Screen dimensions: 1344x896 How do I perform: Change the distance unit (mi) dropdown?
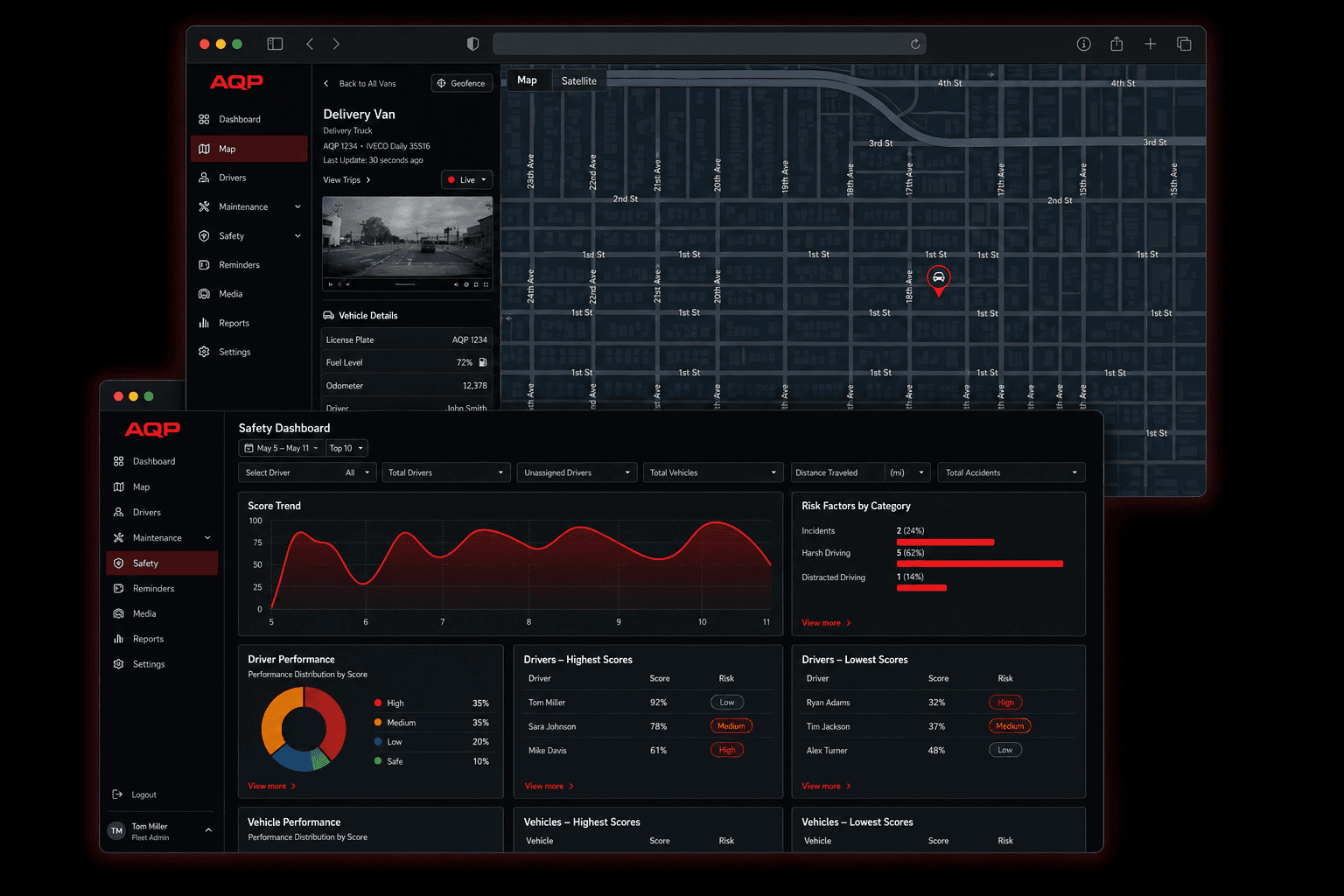click(x=907, y=472)
